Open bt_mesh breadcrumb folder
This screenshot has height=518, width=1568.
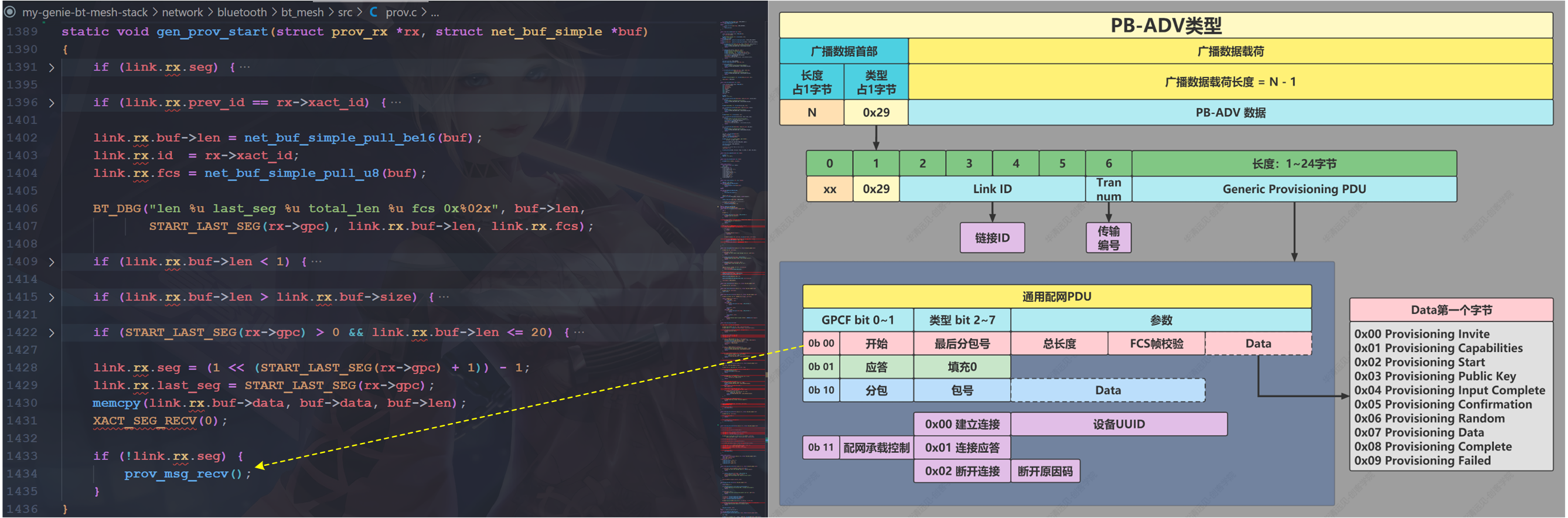[302, 12]
